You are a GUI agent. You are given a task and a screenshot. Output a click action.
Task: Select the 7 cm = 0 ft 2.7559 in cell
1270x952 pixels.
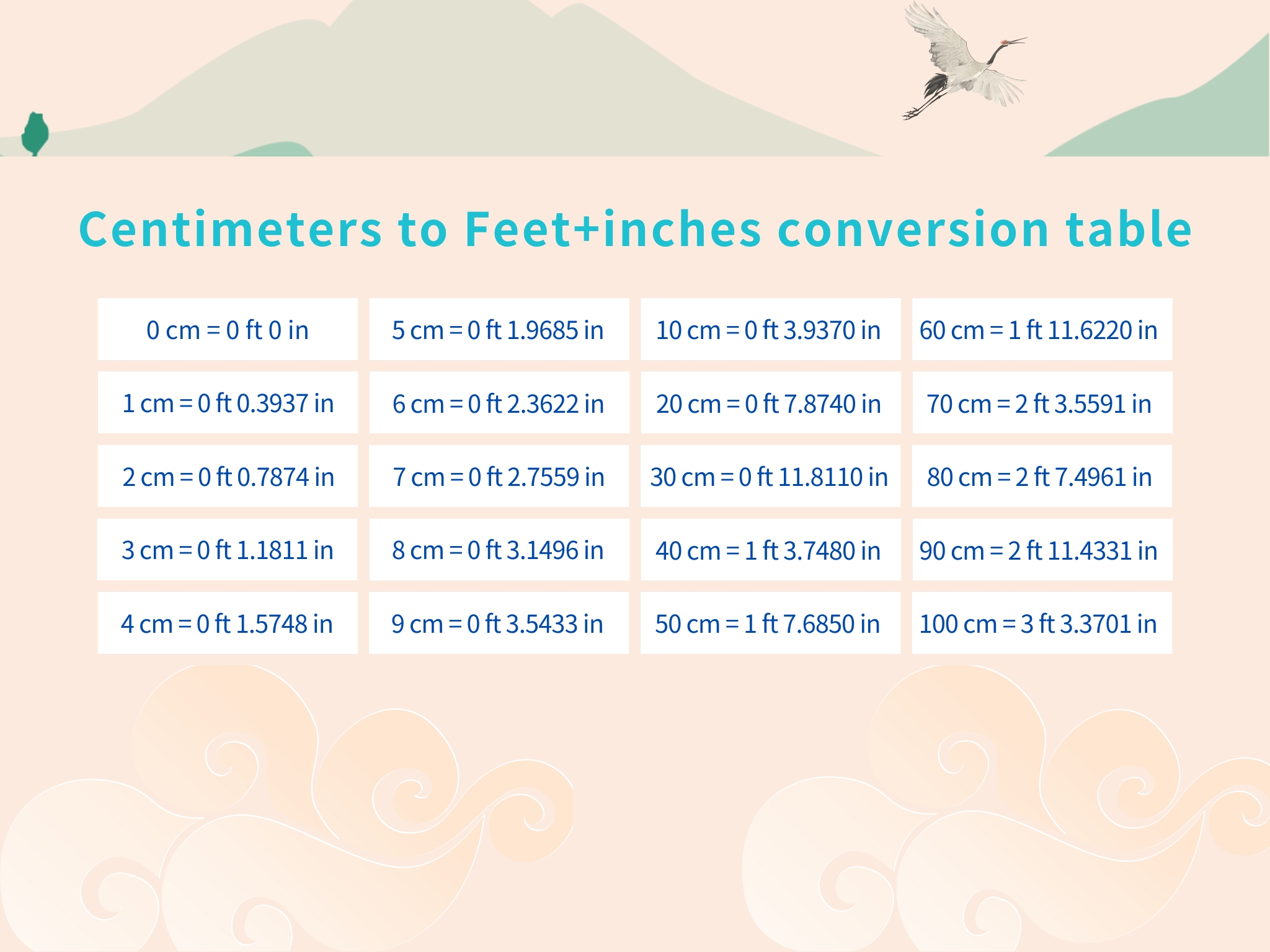[499, 476]
